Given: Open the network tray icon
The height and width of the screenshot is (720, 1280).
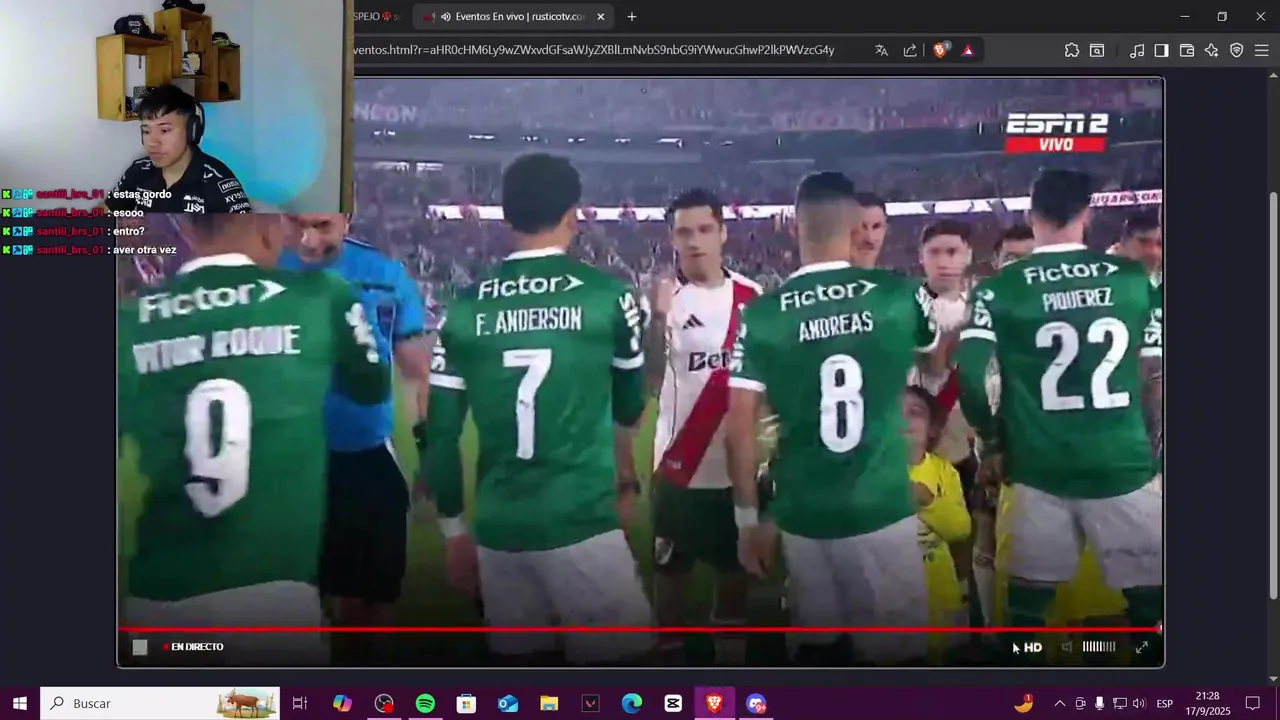Looking at the screenshot, I should click(1120, 703).
